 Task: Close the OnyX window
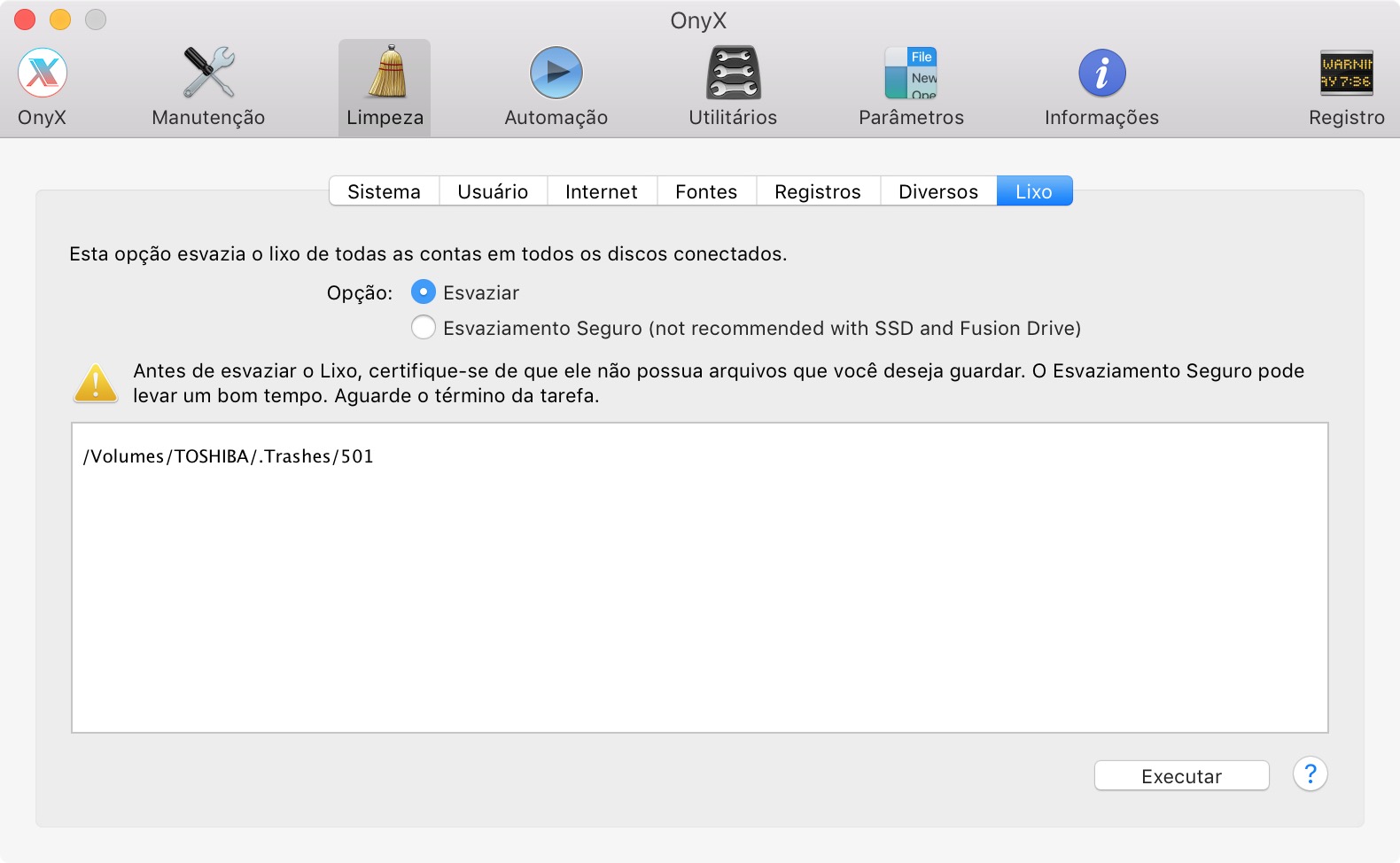(x=25, y=19)
